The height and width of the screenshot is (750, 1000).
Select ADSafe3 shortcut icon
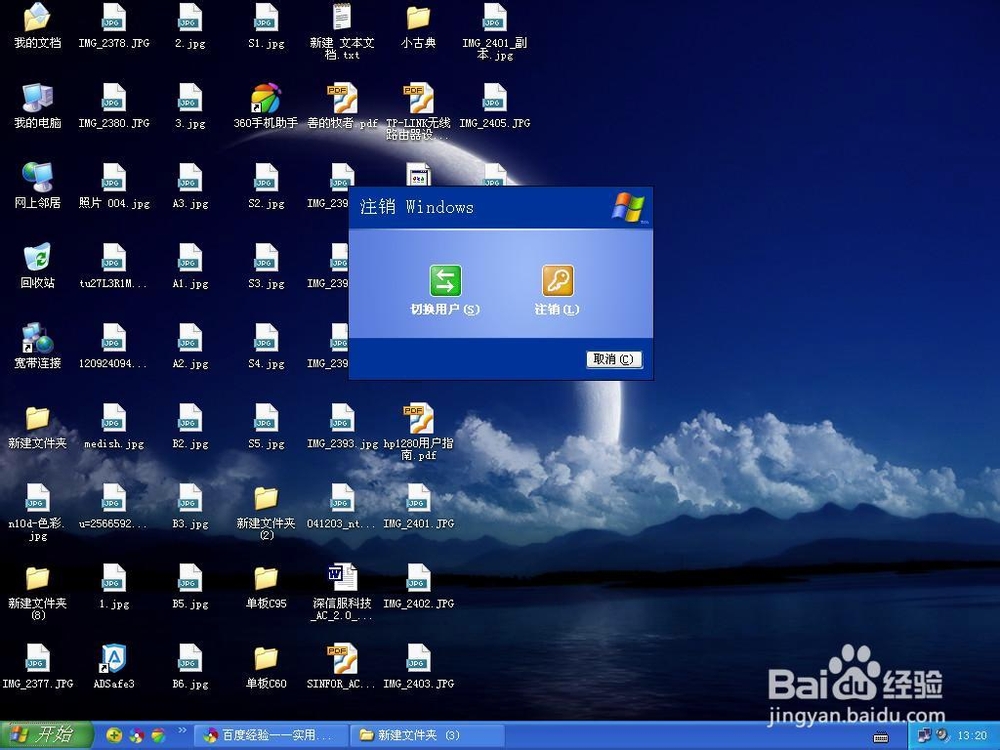114,658
